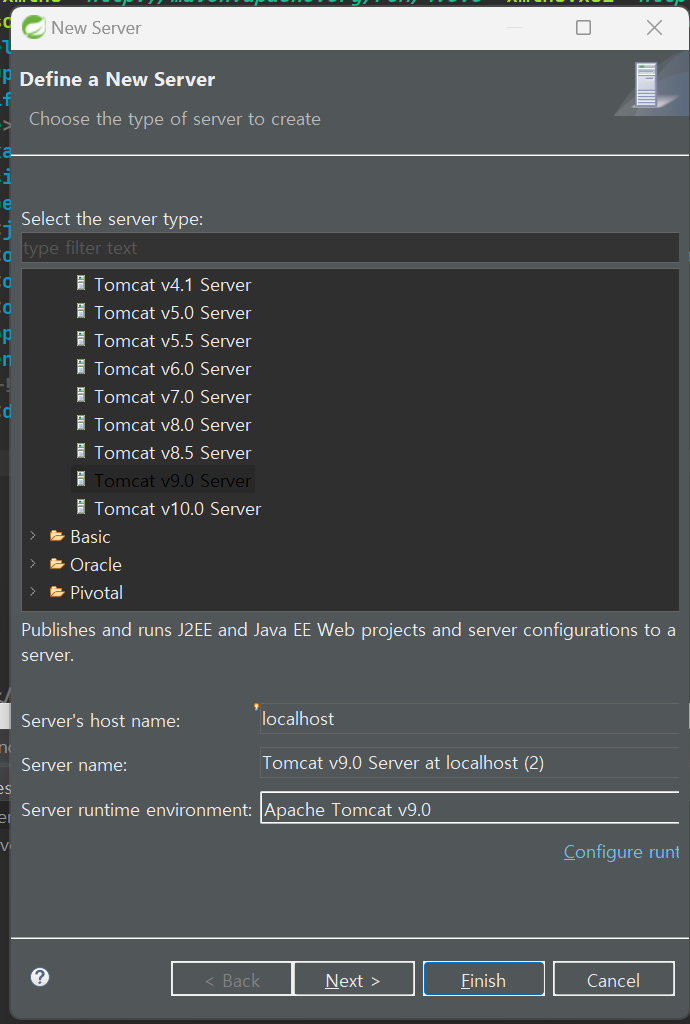Select the text 'Tomcat v9.0 Server'
Screen dimensions: 690x1024
click(x=172, y=481)
